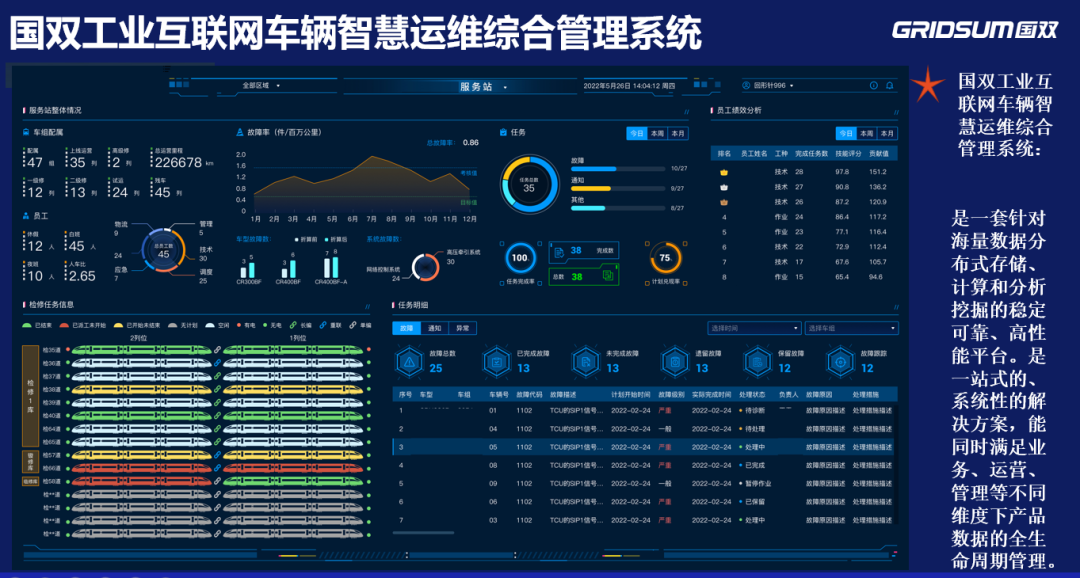1080x578 pixels.
Task: Toggle the 已结束 green legend item
Action: [37, 325]
